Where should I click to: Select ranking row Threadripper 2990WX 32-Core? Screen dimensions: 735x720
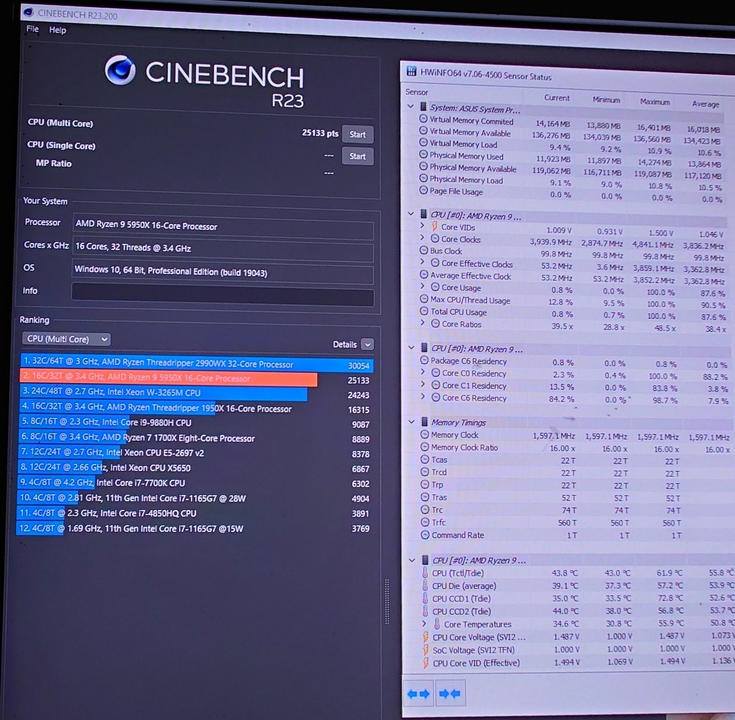pos(196,364)
